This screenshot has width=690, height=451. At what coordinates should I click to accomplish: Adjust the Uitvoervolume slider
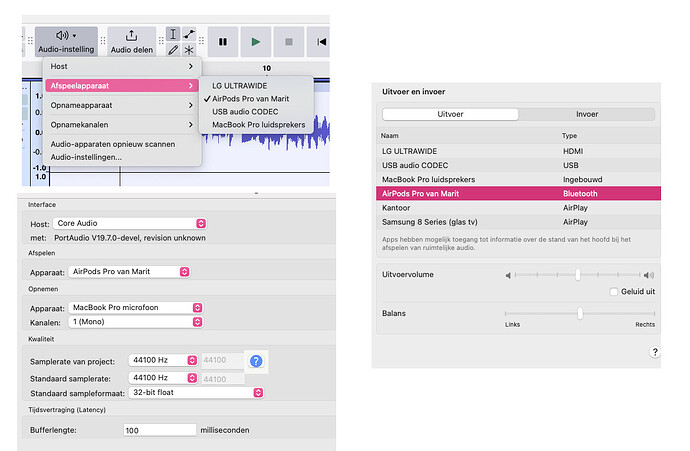[x=578, y=275]
